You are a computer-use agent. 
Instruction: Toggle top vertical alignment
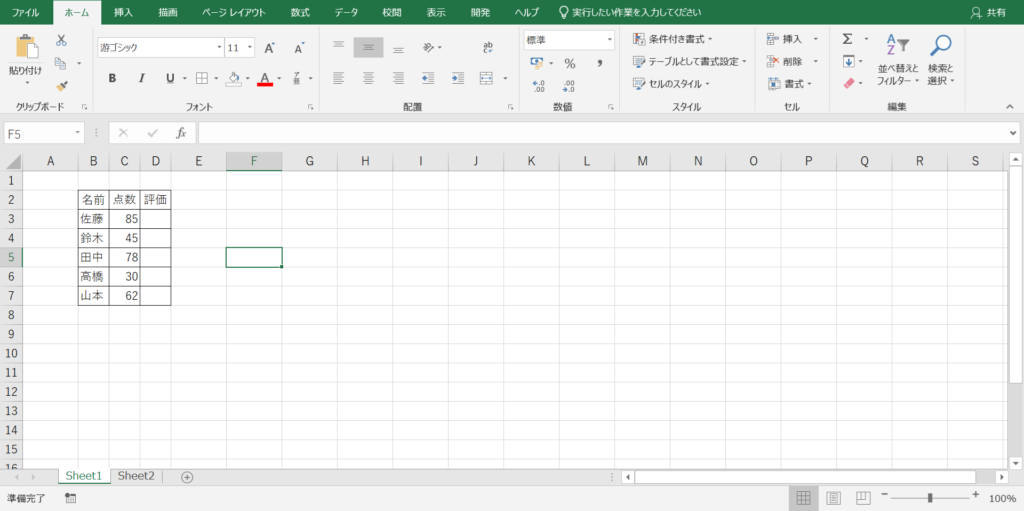(x=338, y=47)
